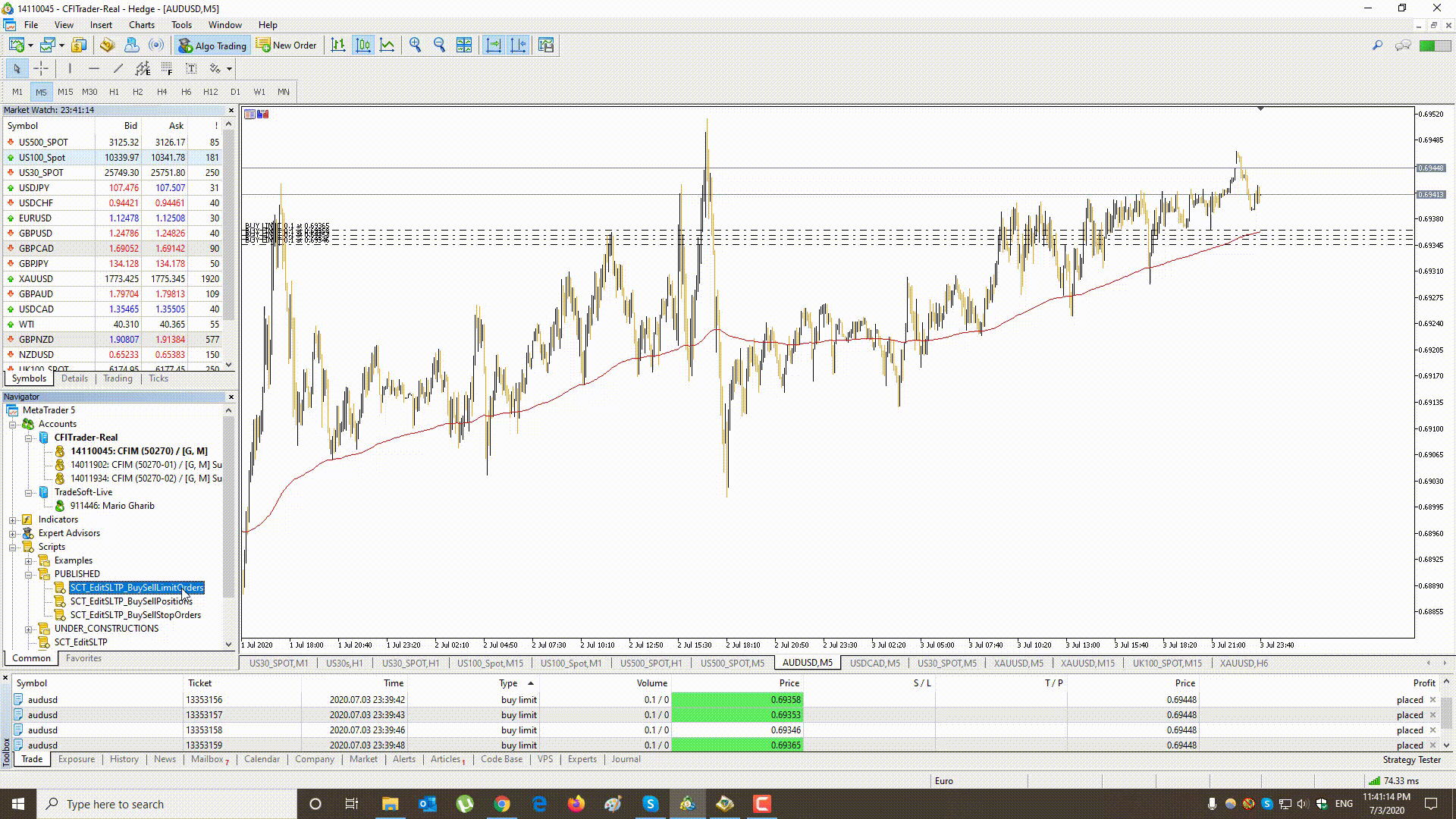1456x819 pixels.
Task: Switch to the Journal tab
Action: [x=625, y=759]
